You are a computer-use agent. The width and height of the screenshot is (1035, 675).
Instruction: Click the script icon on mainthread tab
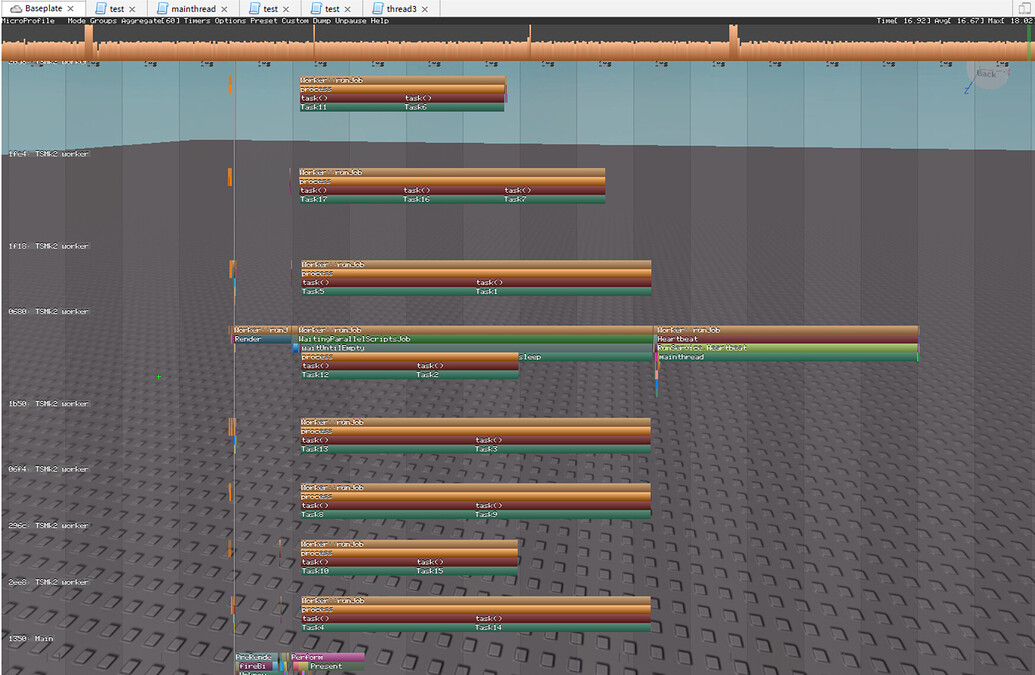[x=162, y=9]
